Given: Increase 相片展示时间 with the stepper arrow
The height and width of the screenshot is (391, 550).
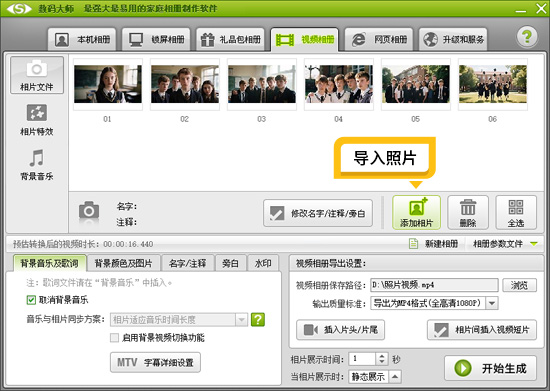Looking at the screenshot, I should (382, 356).
